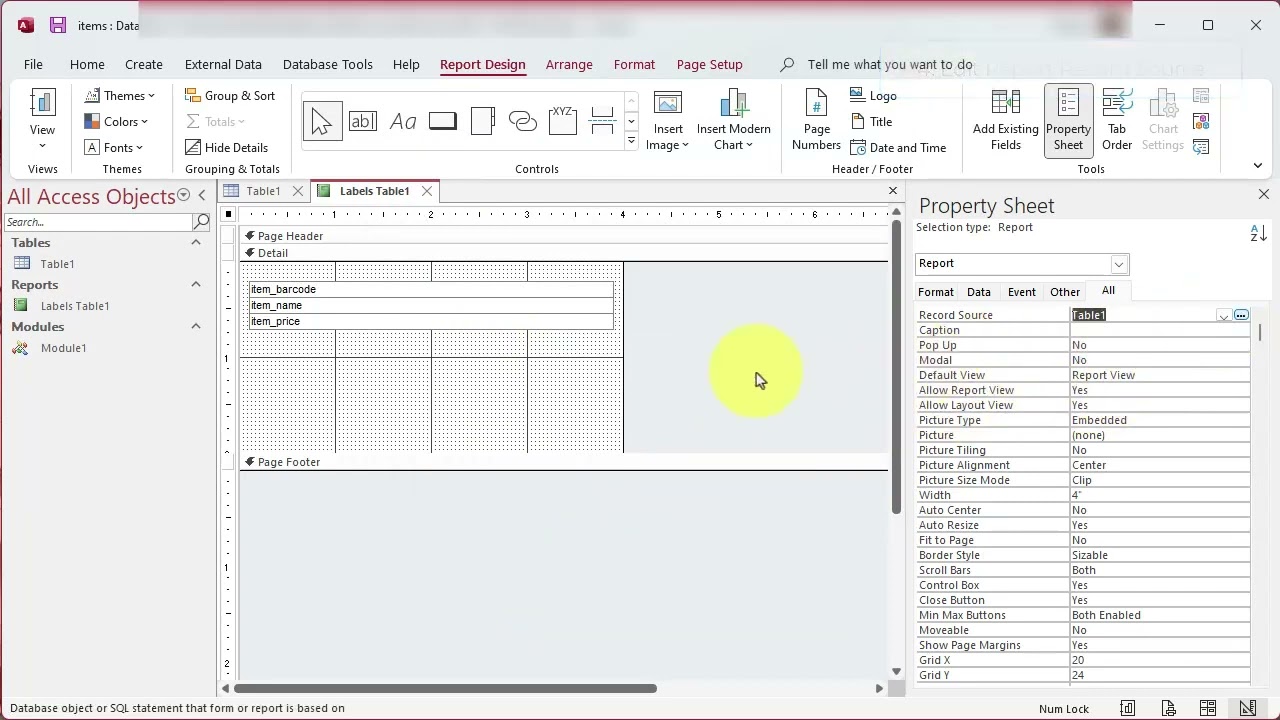The width and height of the screenshot is (1280, 720).
Task: Pick the Button control
Action: [x=442, y=122]
